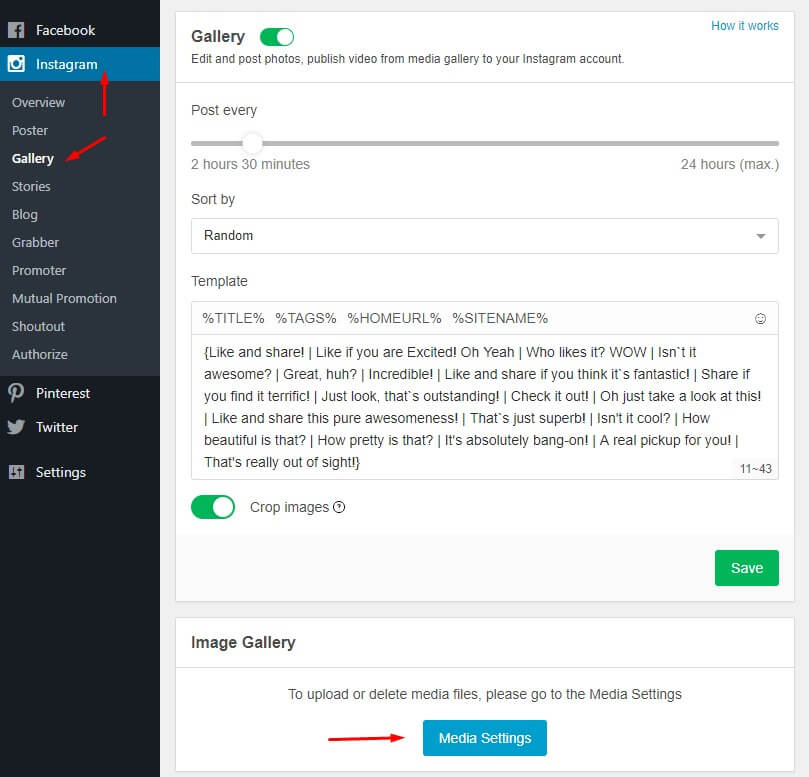809x777 pixels.
Task: Open the Twitter menu item
Action: click(80, 427)
